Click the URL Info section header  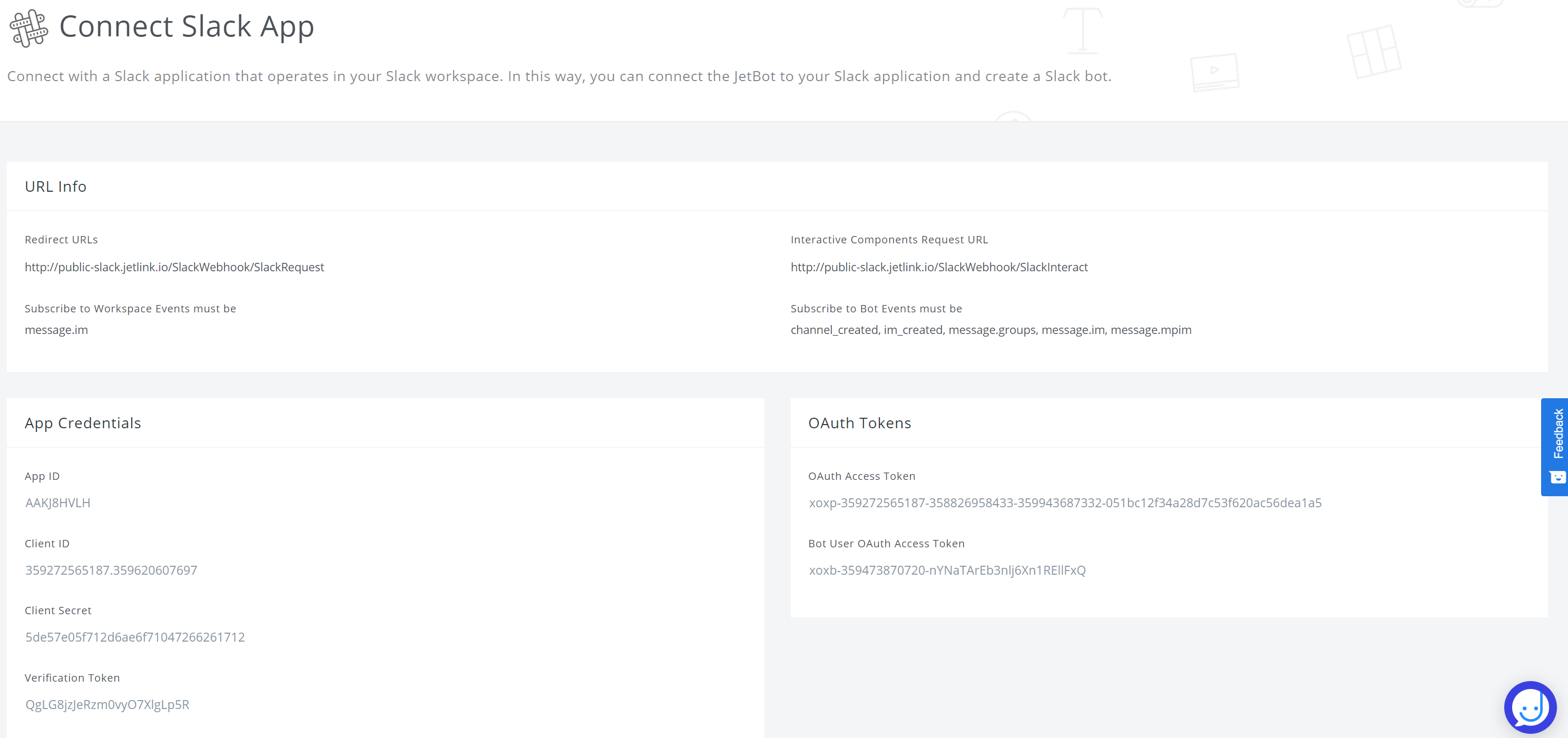point(55,187)
